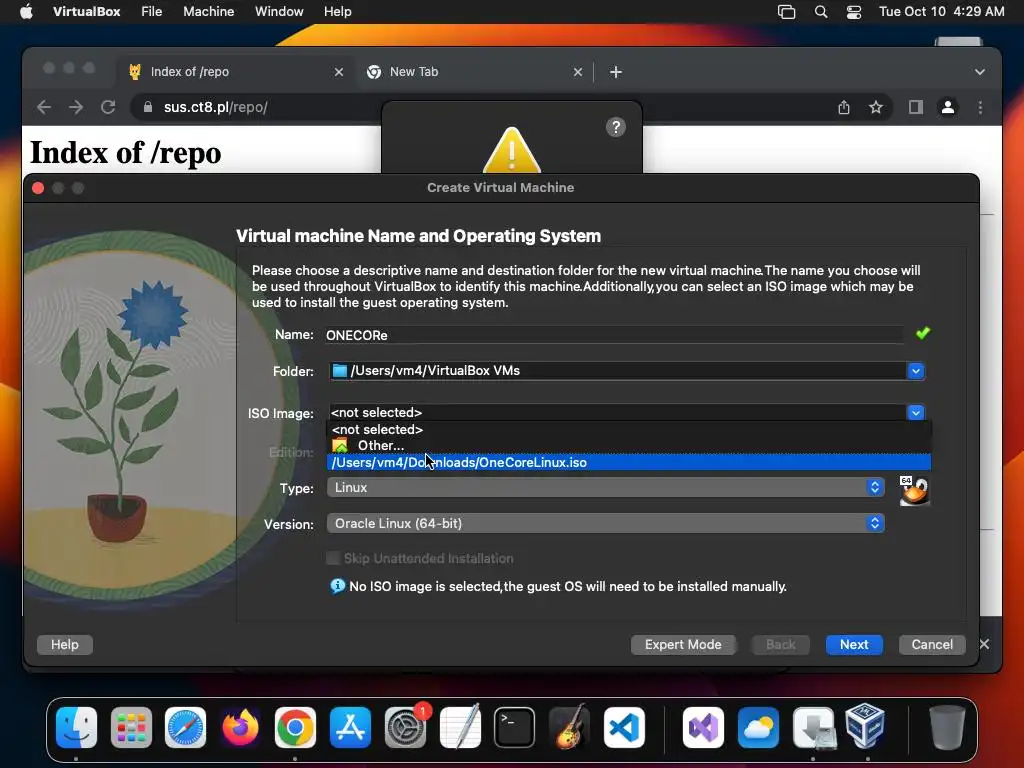The width and height of the screenshot is (1024, 768).
Task: Open the Folder dropdown arrow
Action: (x=916, y=371)
